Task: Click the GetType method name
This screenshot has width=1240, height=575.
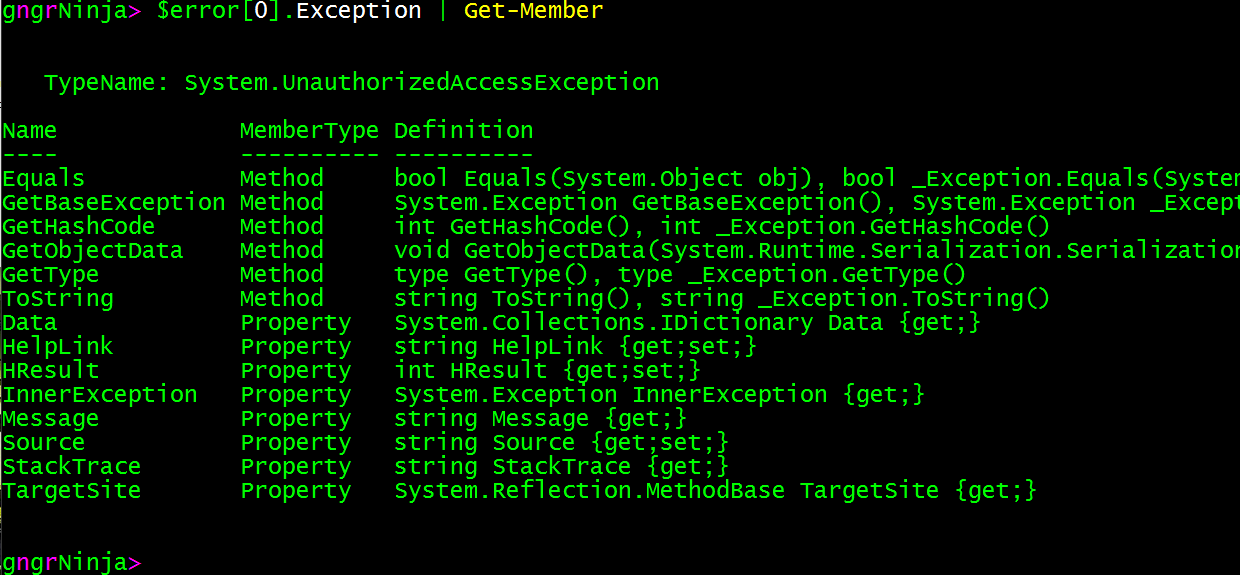Action: pos(50,275)
